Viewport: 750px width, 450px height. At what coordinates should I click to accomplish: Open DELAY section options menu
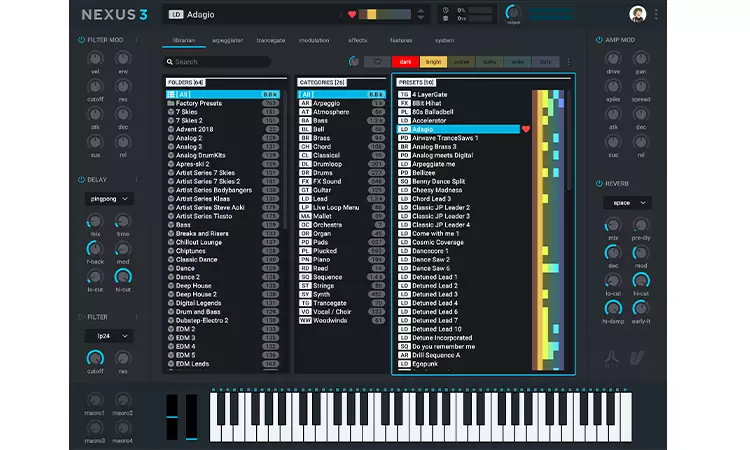[x=136, y=180]
